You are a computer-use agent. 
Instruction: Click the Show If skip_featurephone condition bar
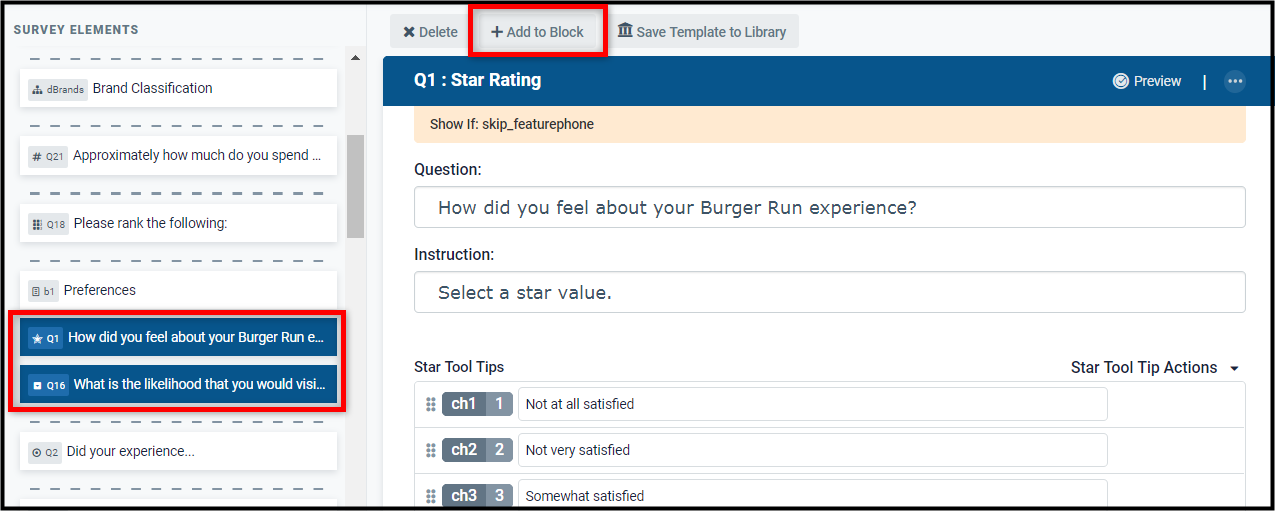tap(830, 124)
